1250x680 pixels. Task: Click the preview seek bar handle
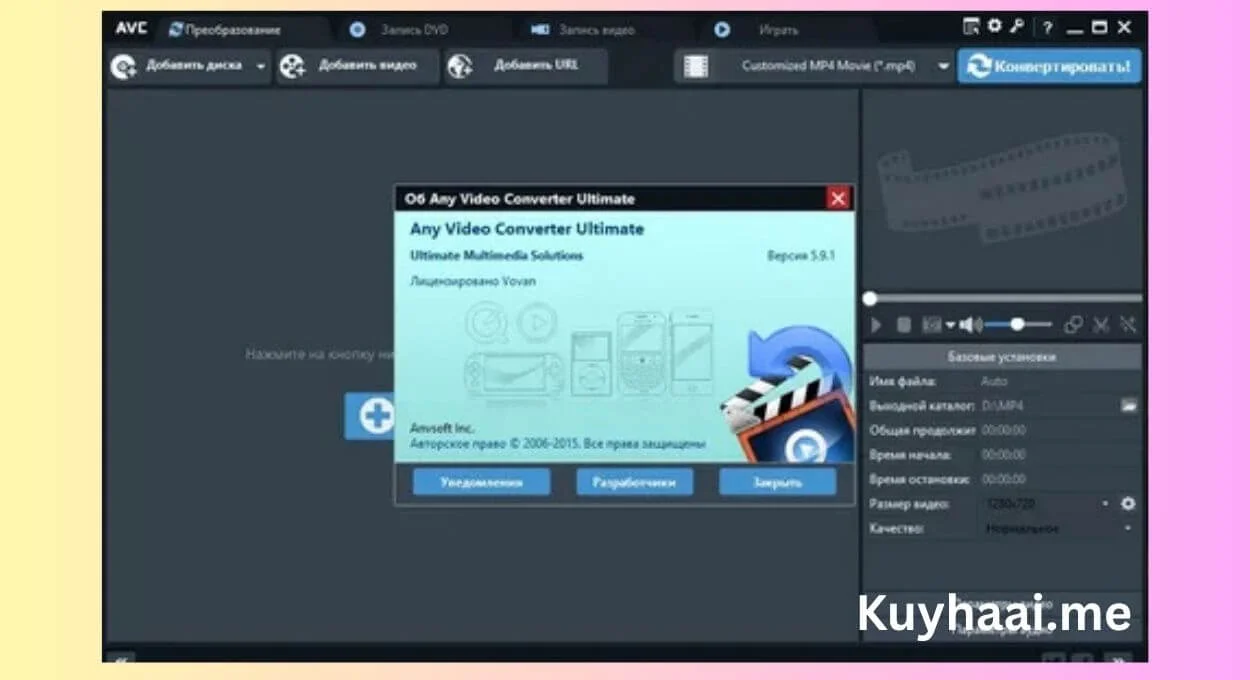(870, 298)
